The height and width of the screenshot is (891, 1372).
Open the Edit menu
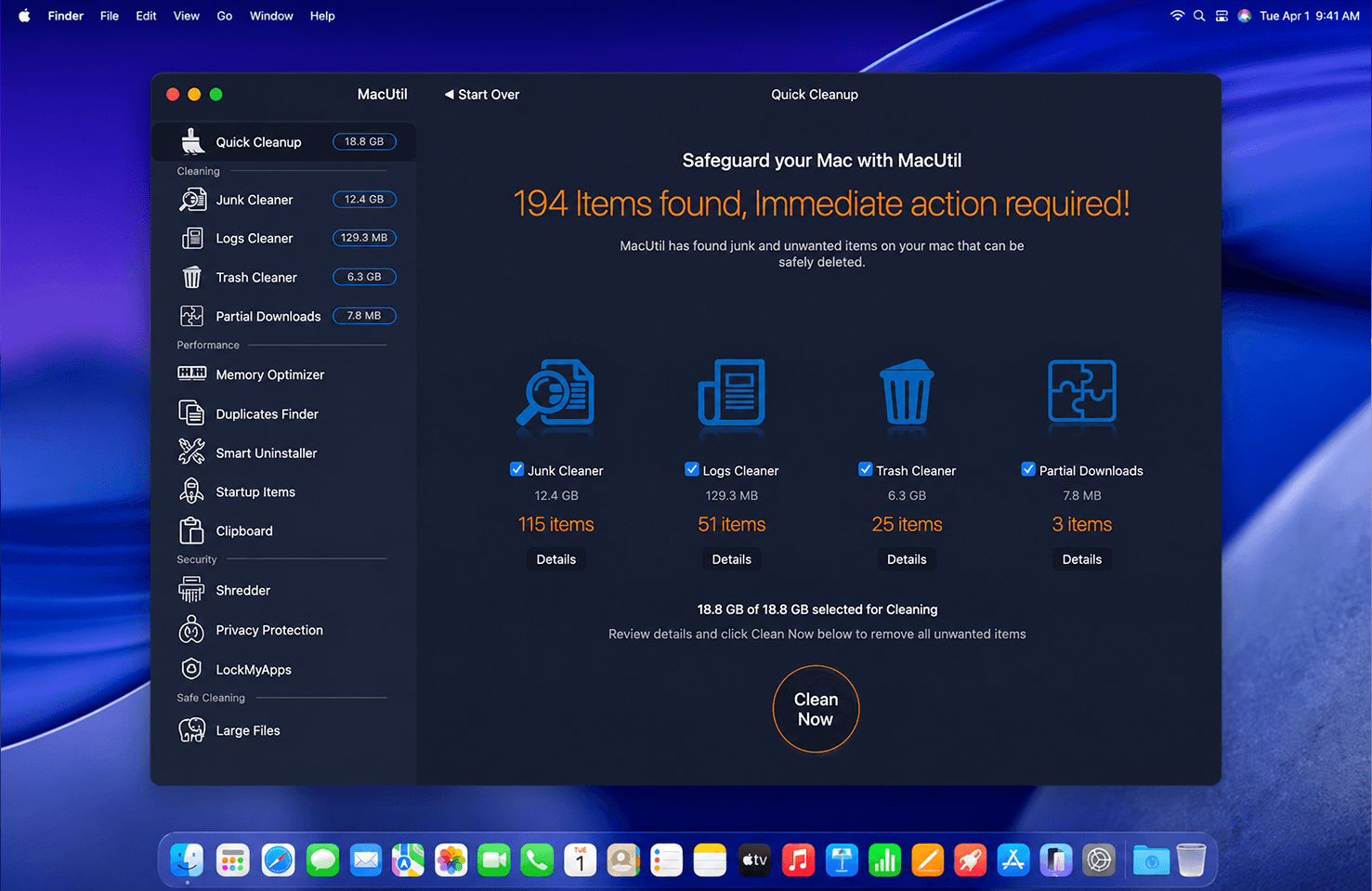146,16
